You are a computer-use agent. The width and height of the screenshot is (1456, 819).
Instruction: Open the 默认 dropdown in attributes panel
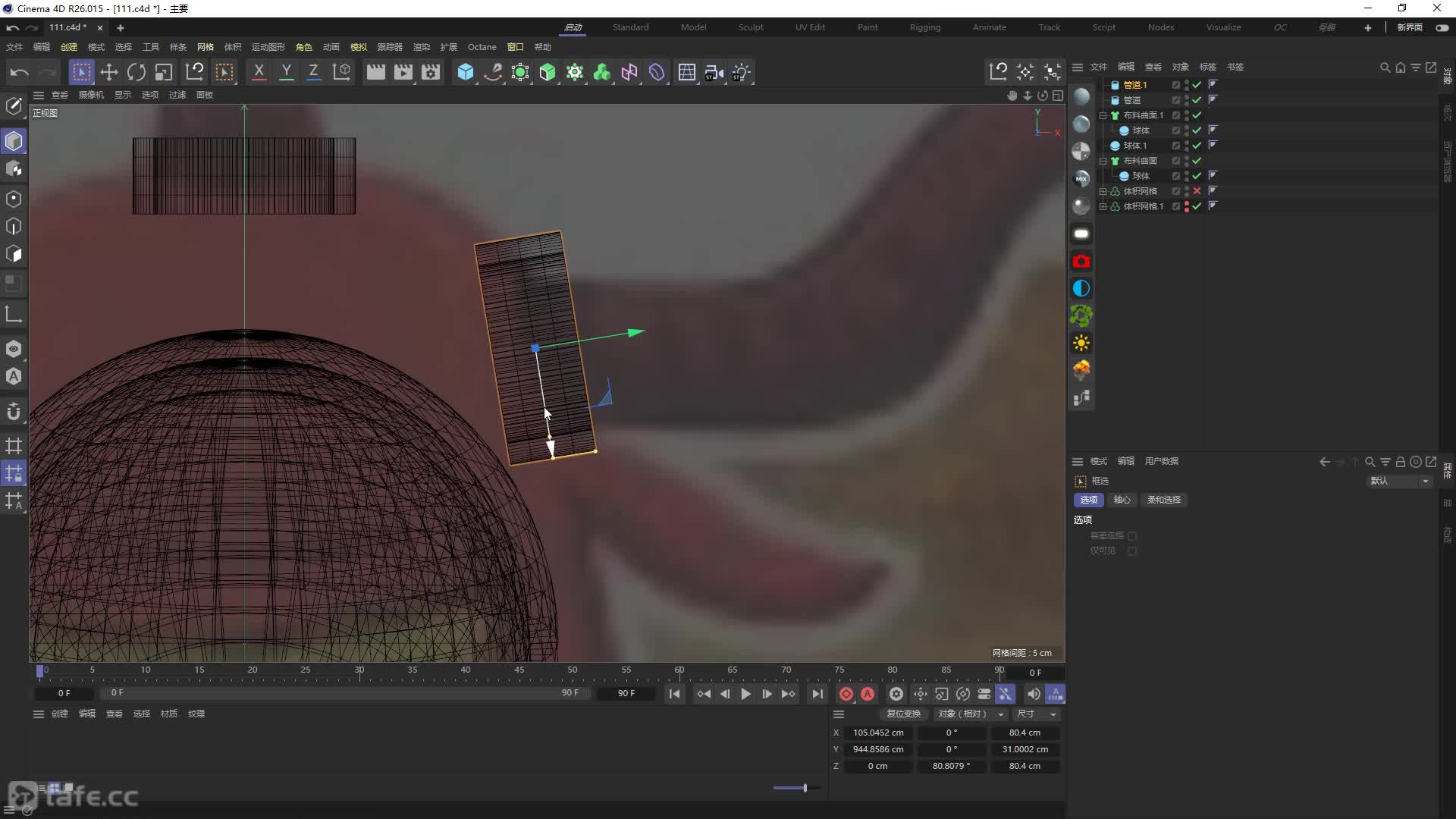pyautogui.click(x=1399, y=481)
